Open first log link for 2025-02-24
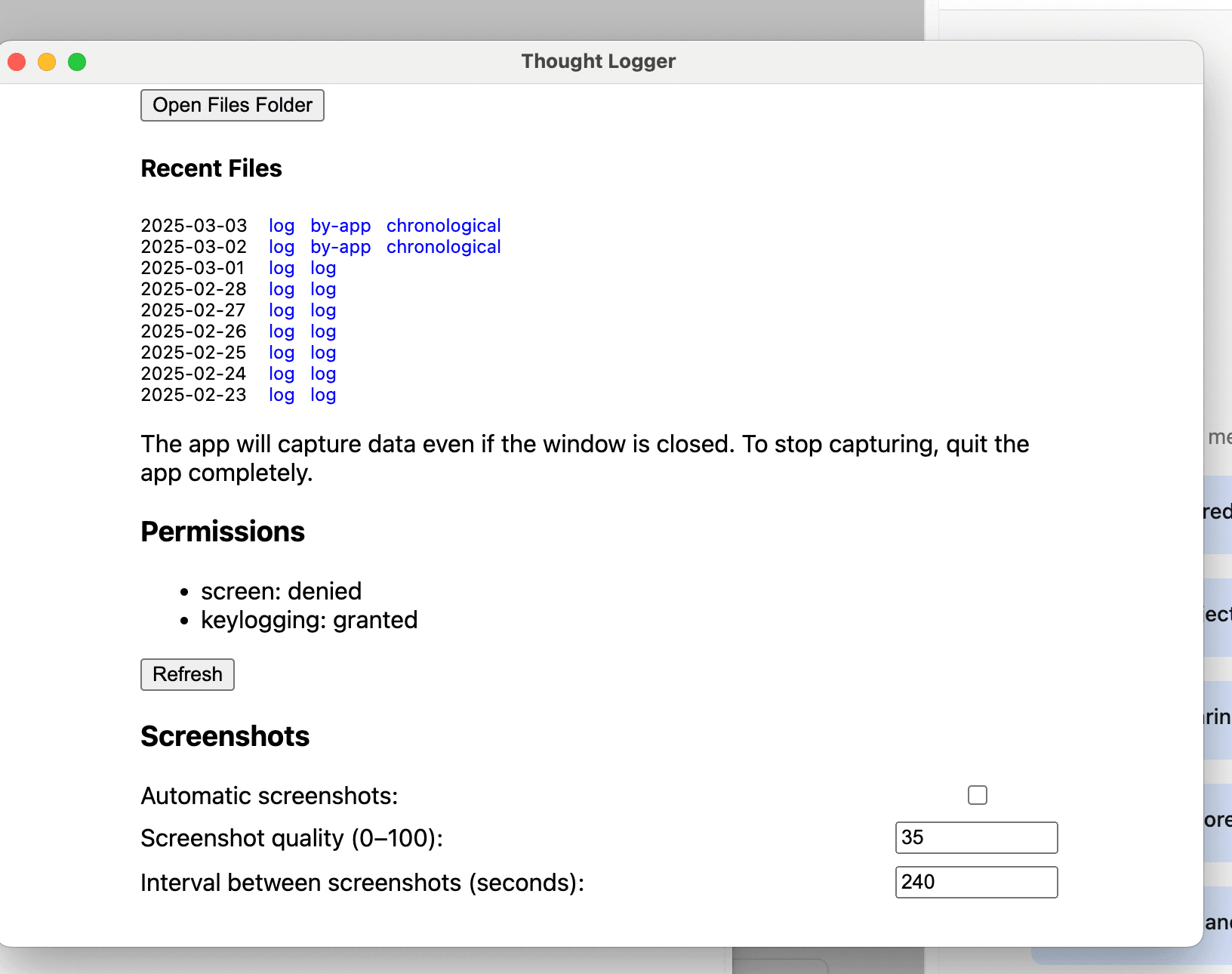Screen dimensions: 1232x974 282,374
